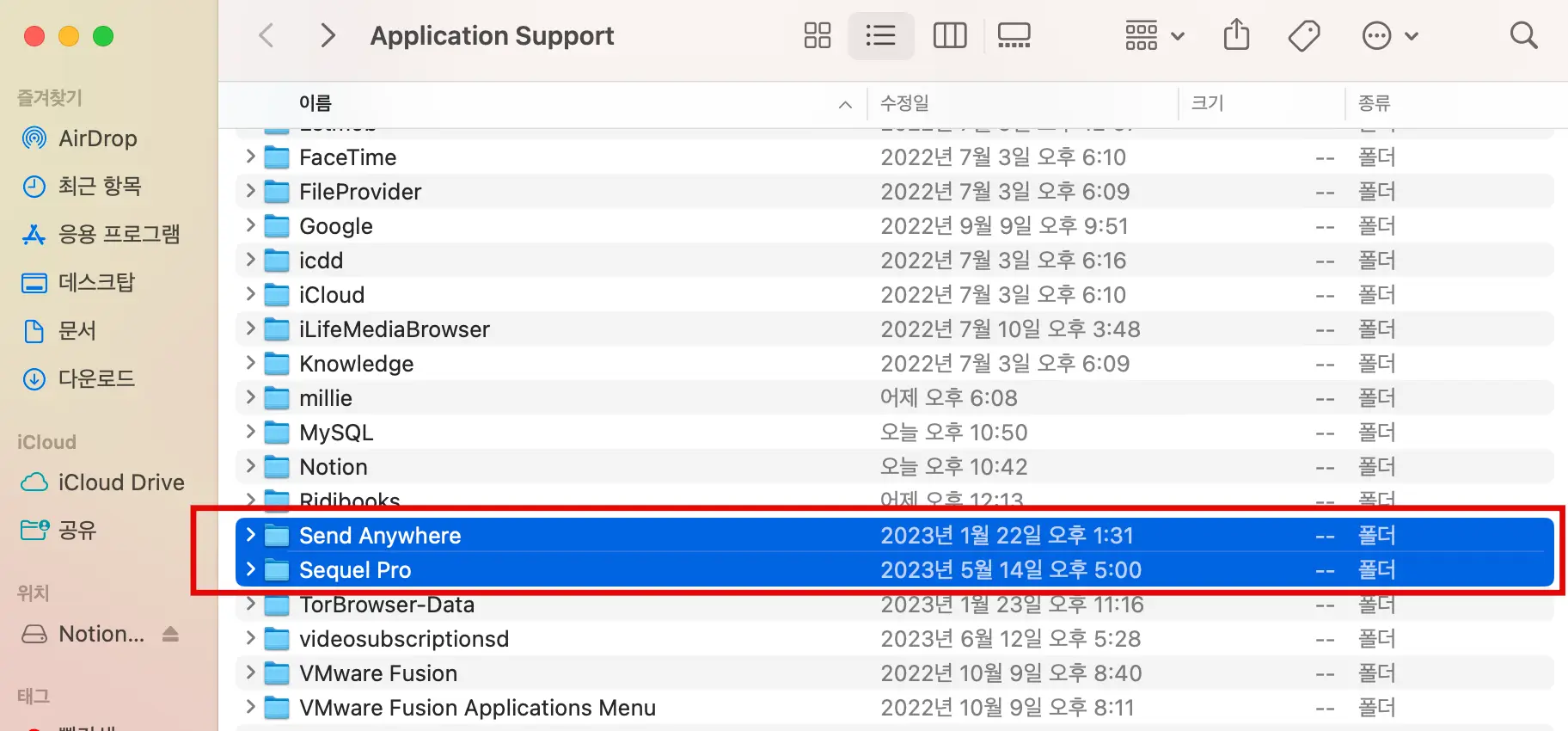The image size is (1568, 731).
Task: Go forward with the Finder forward arrow
Action: point(328,36)
